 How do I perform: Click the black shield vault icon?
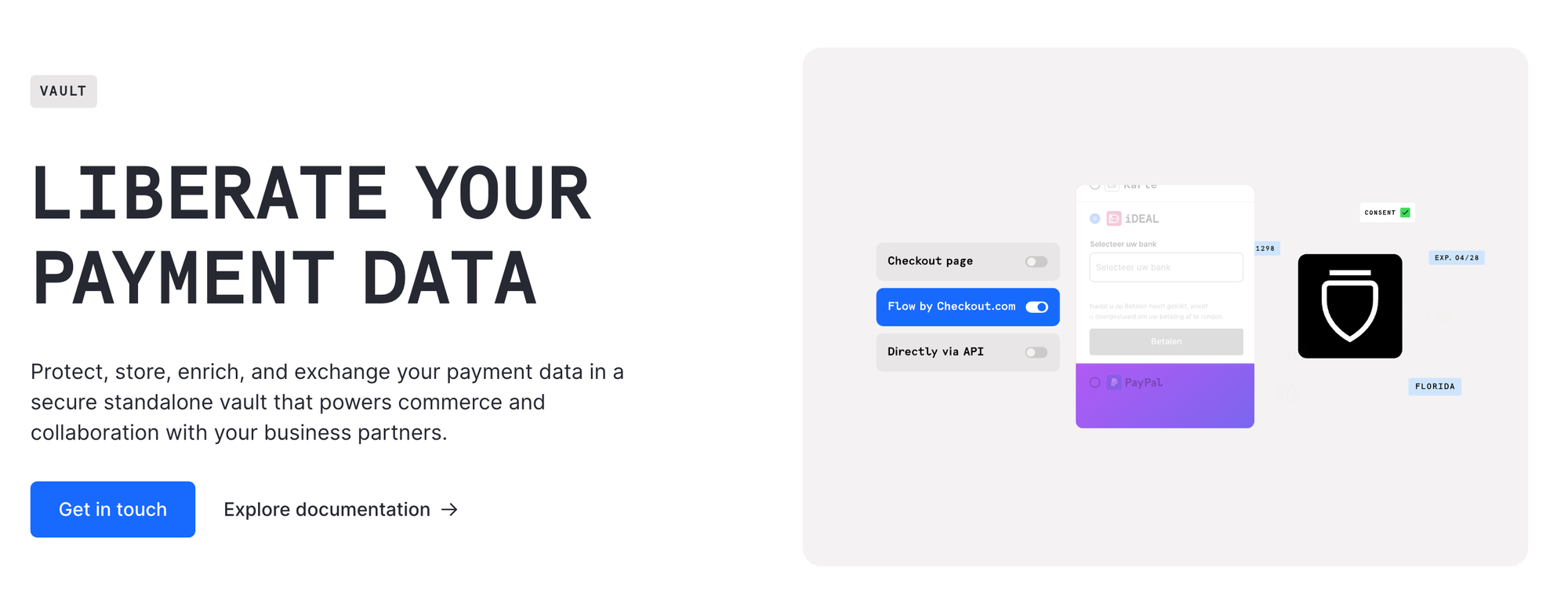[x=1349, y=306]
